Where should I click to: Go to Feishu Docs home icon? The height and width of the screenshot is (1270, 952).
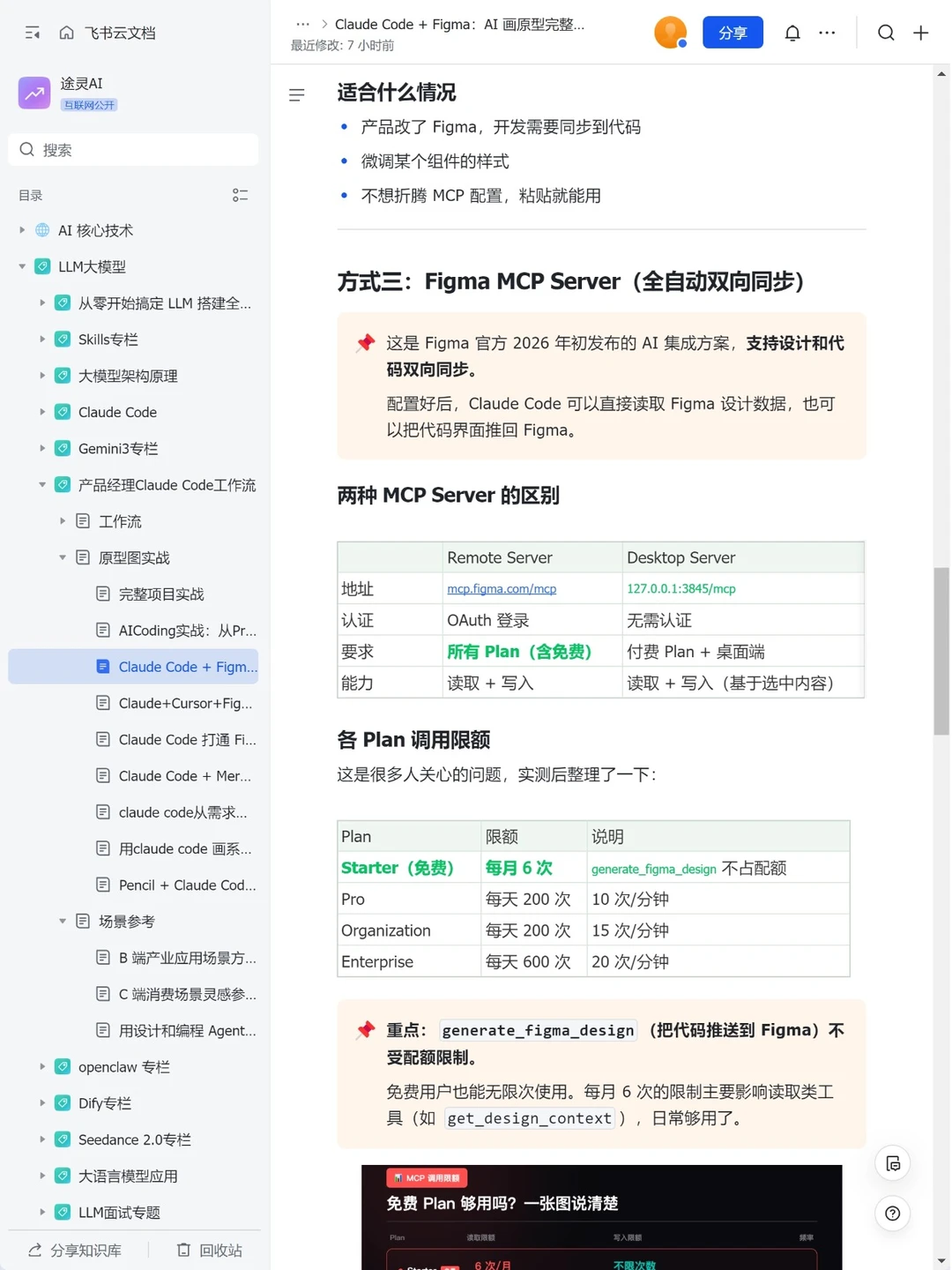[66, 33]
